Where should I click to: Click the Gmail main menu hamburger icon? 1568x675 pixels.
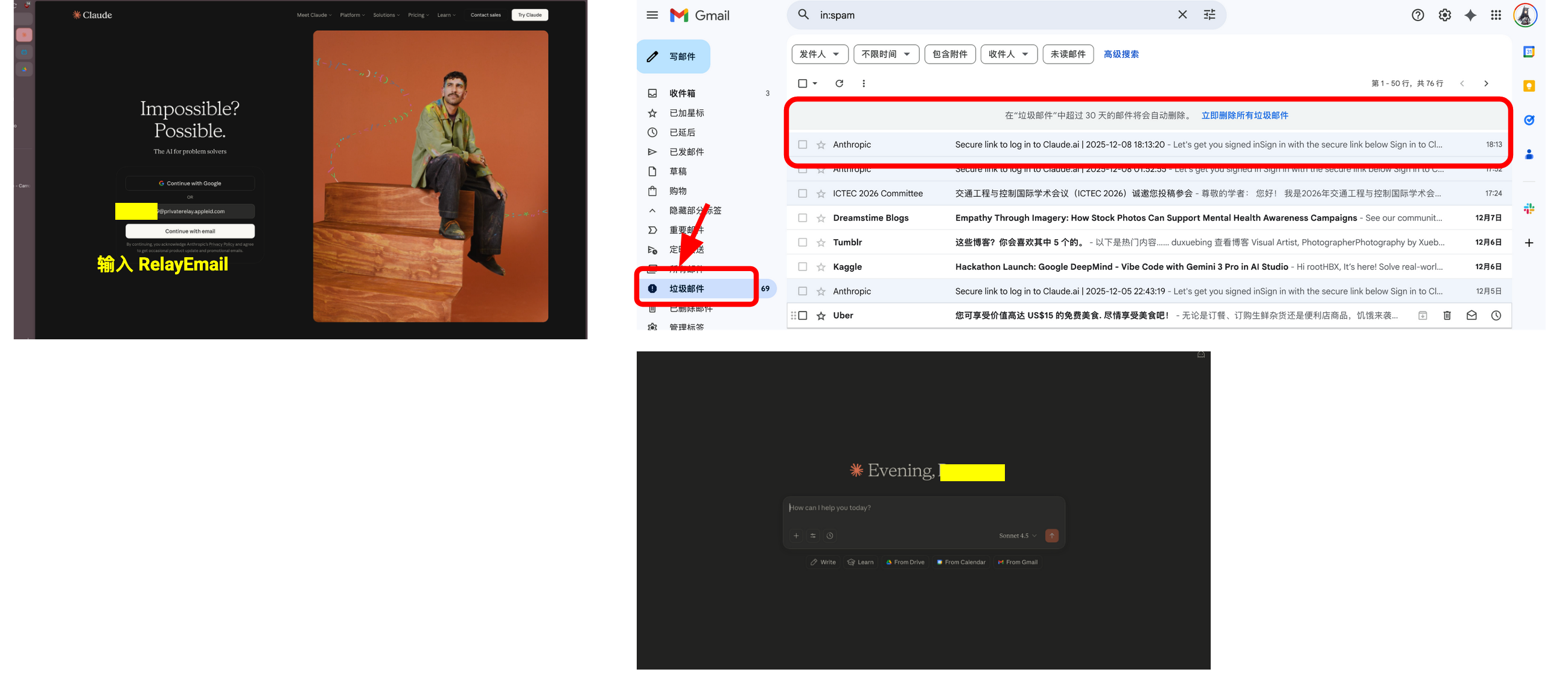pyautogui.click(x=652, y=15)
